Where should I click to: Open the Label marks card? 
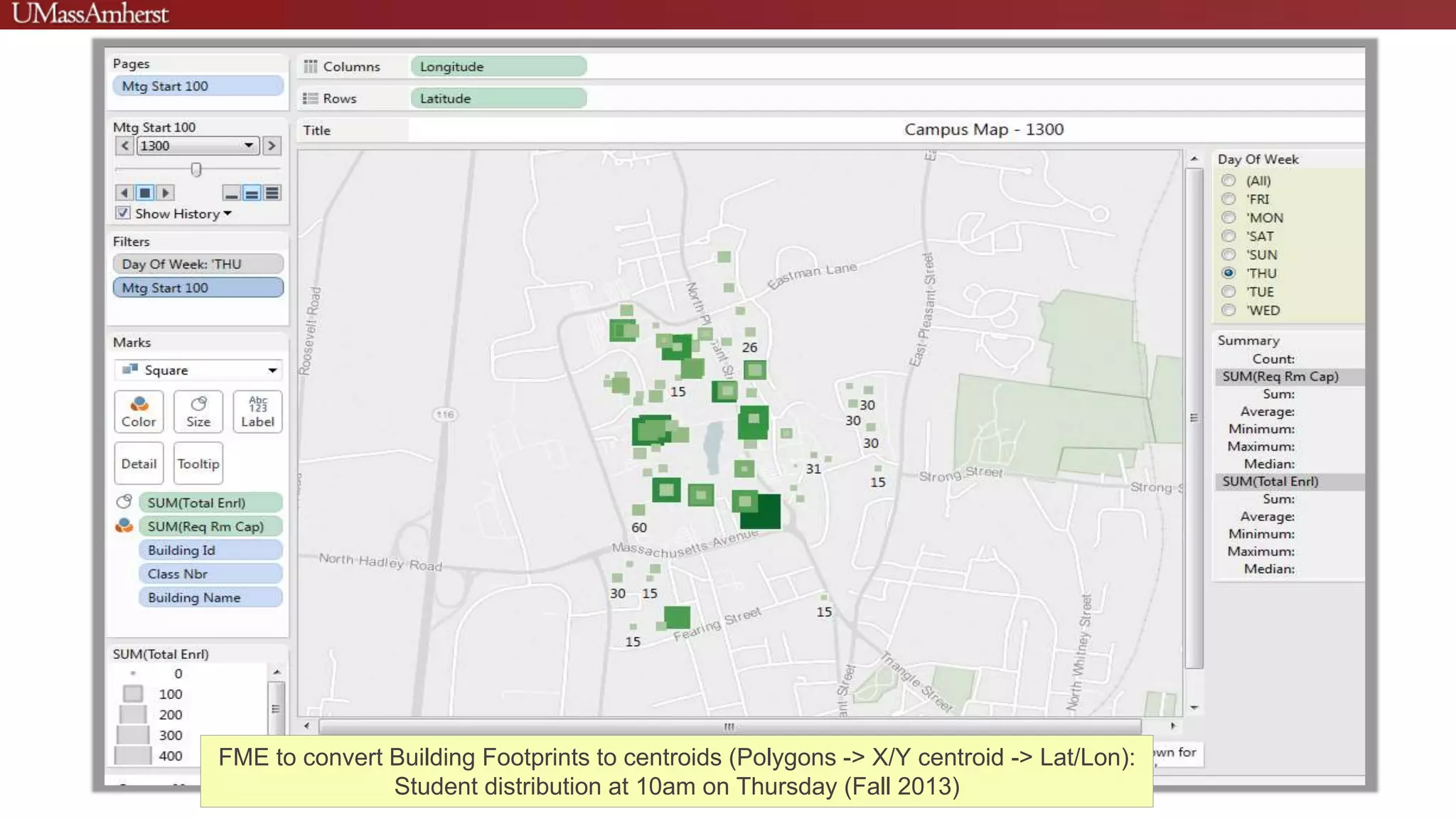[257, 412]
